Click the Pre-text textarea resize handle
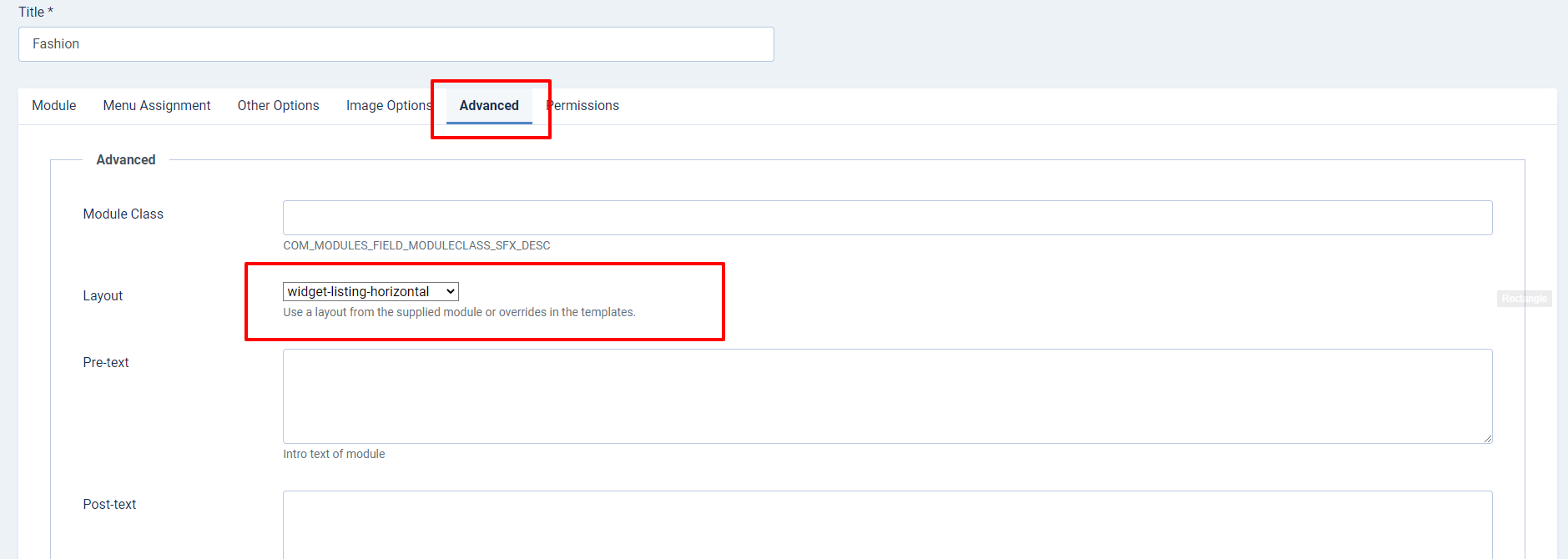Viewport: 1568px width, 559px height. [1487, 438]
